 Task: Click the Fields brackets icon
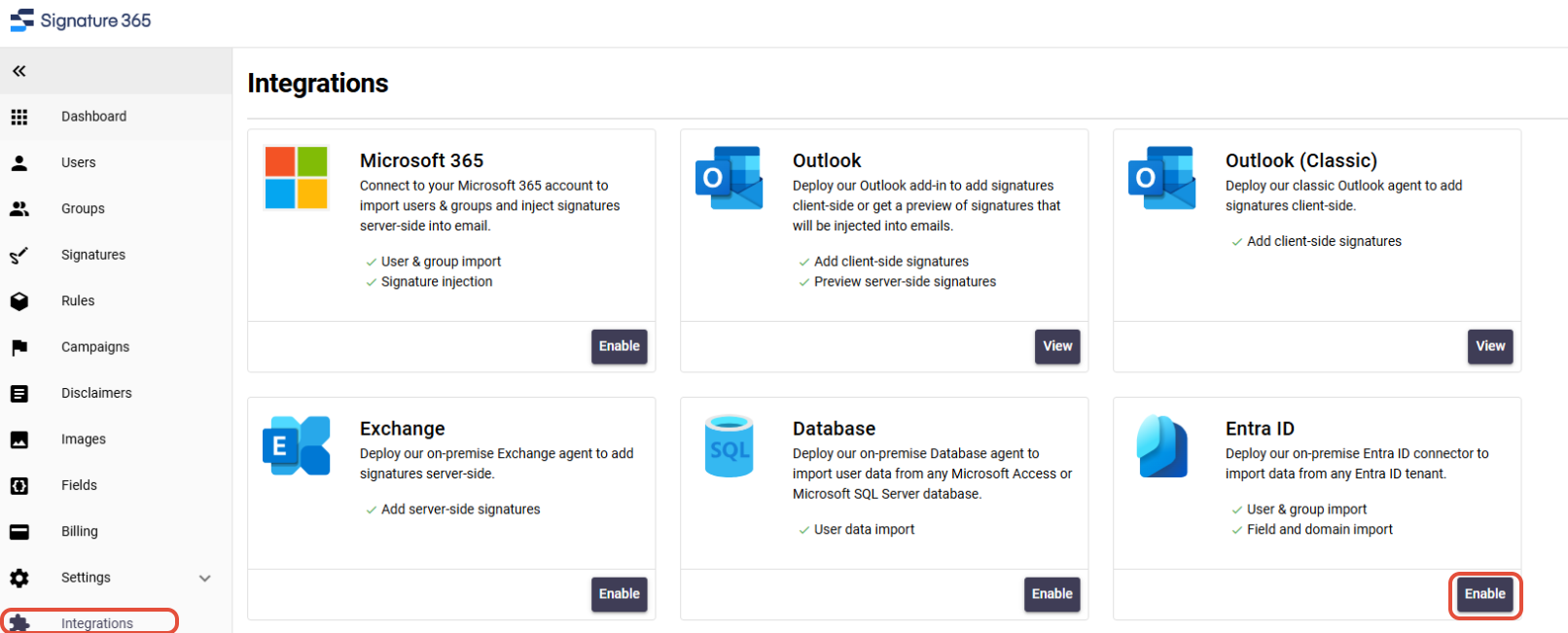[x=19, y=485]
